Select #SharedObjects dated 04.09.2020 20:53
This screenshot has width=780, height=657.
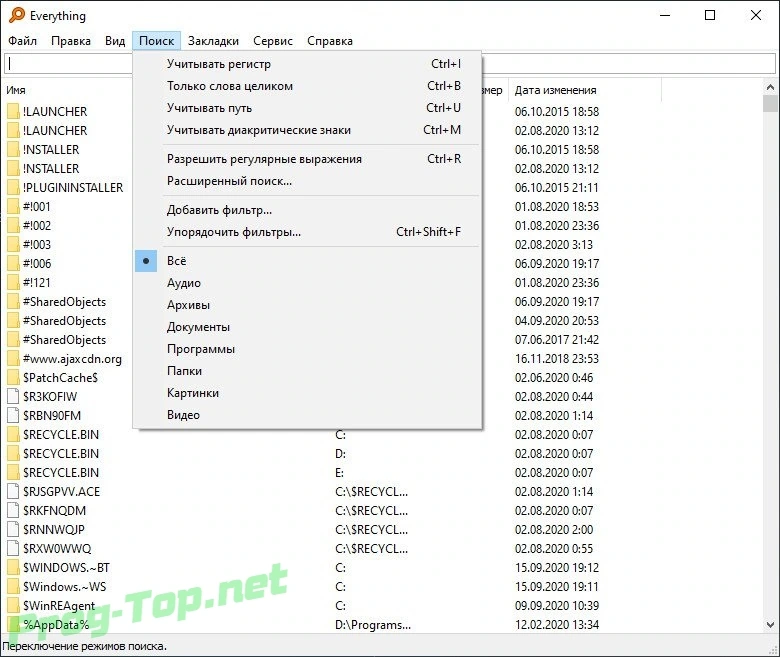[383, 321]
